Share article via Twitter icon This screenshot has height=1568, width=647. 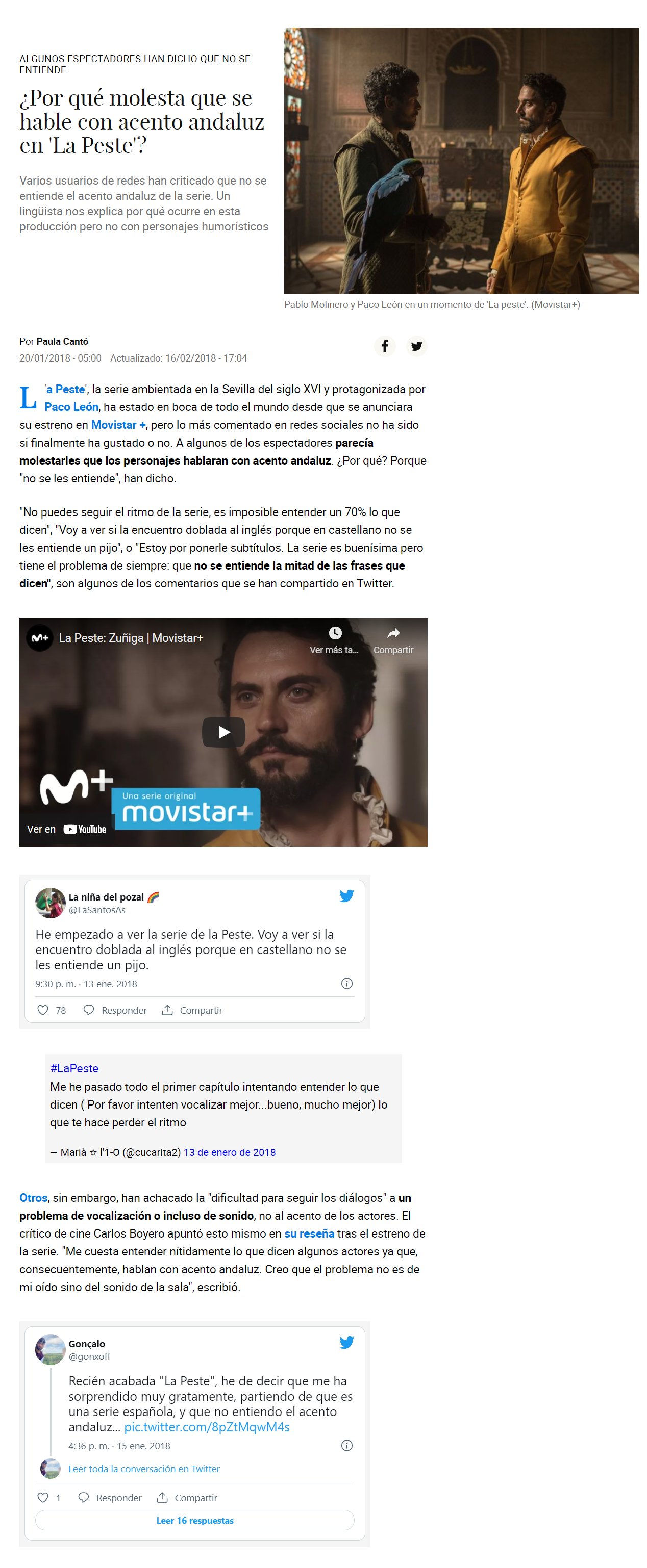coord(417,346)
